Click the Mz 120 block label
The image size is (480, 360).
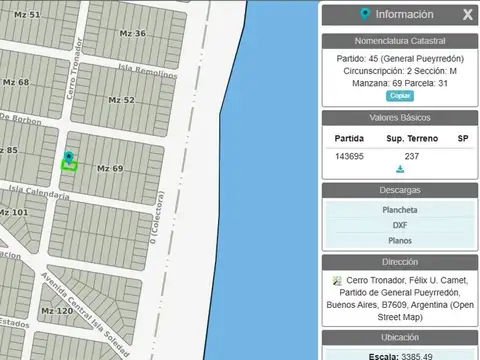57,311
